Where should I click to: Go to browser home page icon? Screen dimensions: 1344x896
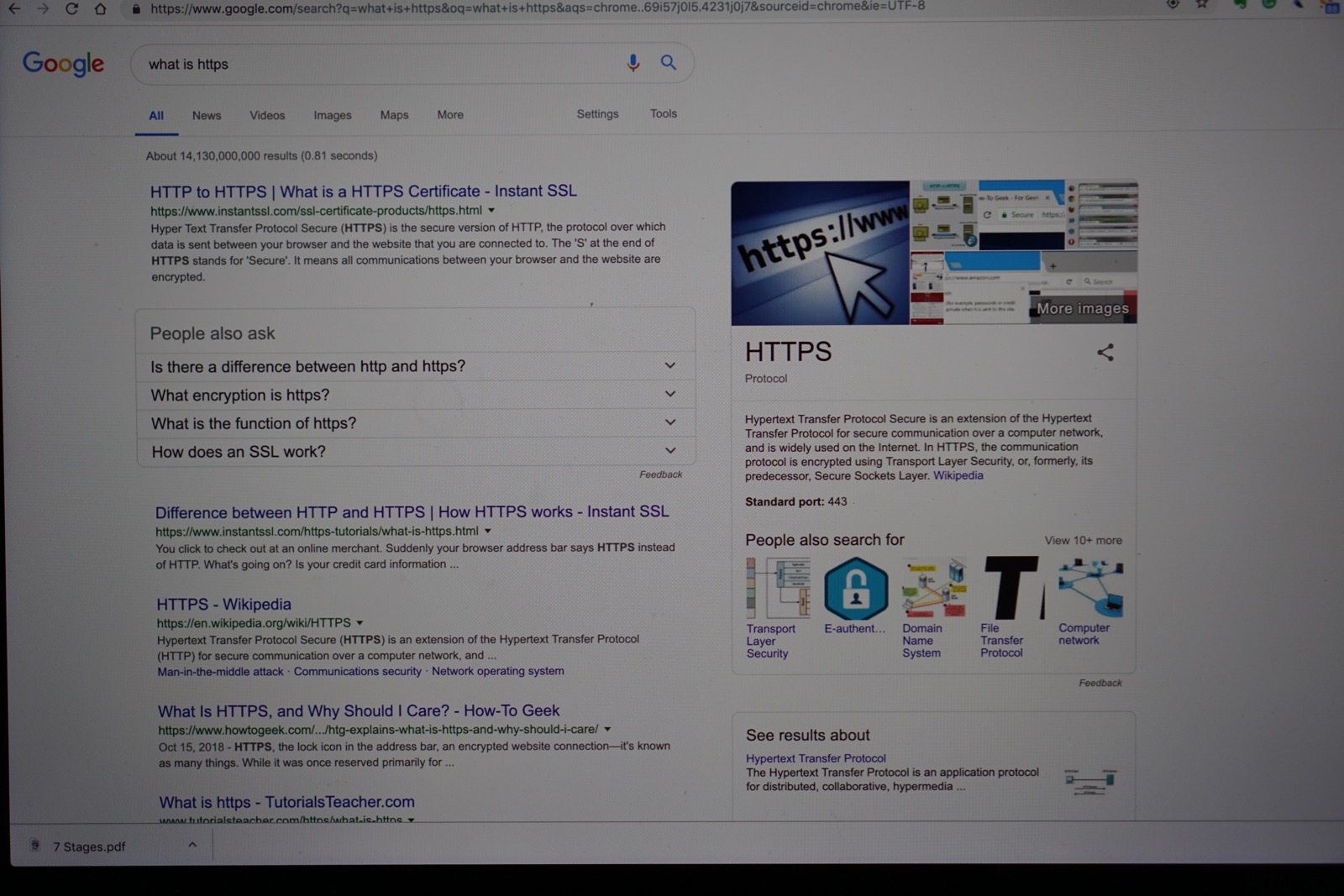(101, 8)
